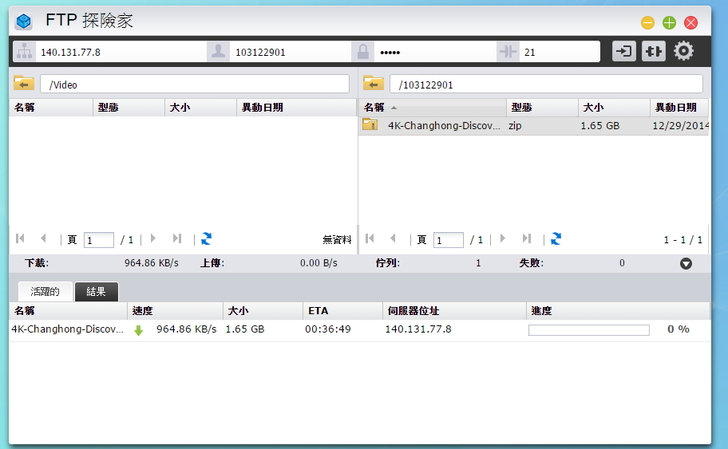The image size is (728, 449).
Task: Switch to the 活躍的 tab
Action: [45, 292]
